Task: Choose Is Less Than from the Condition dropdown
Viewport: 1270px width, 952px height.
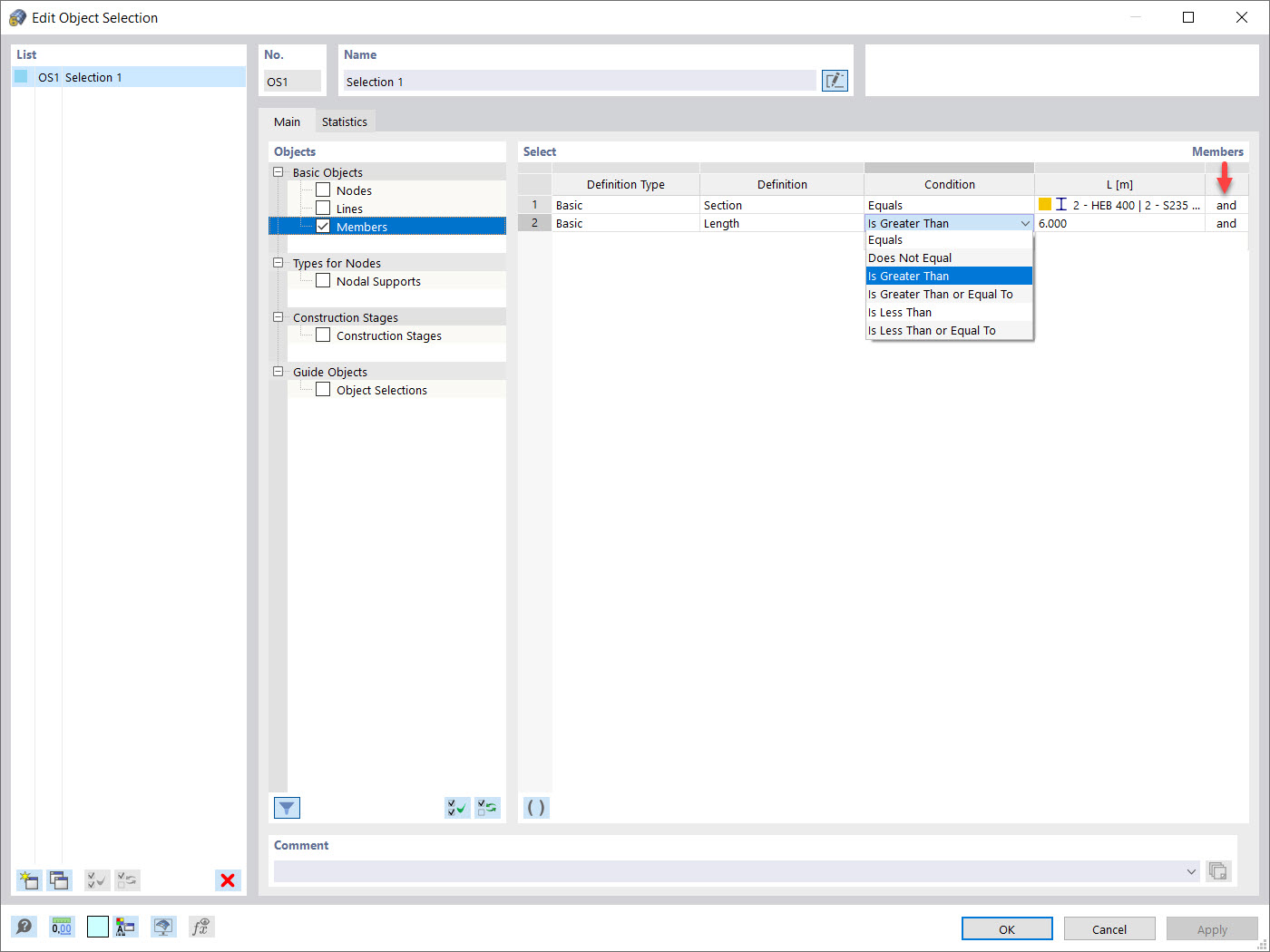Action: coord(900,312)
